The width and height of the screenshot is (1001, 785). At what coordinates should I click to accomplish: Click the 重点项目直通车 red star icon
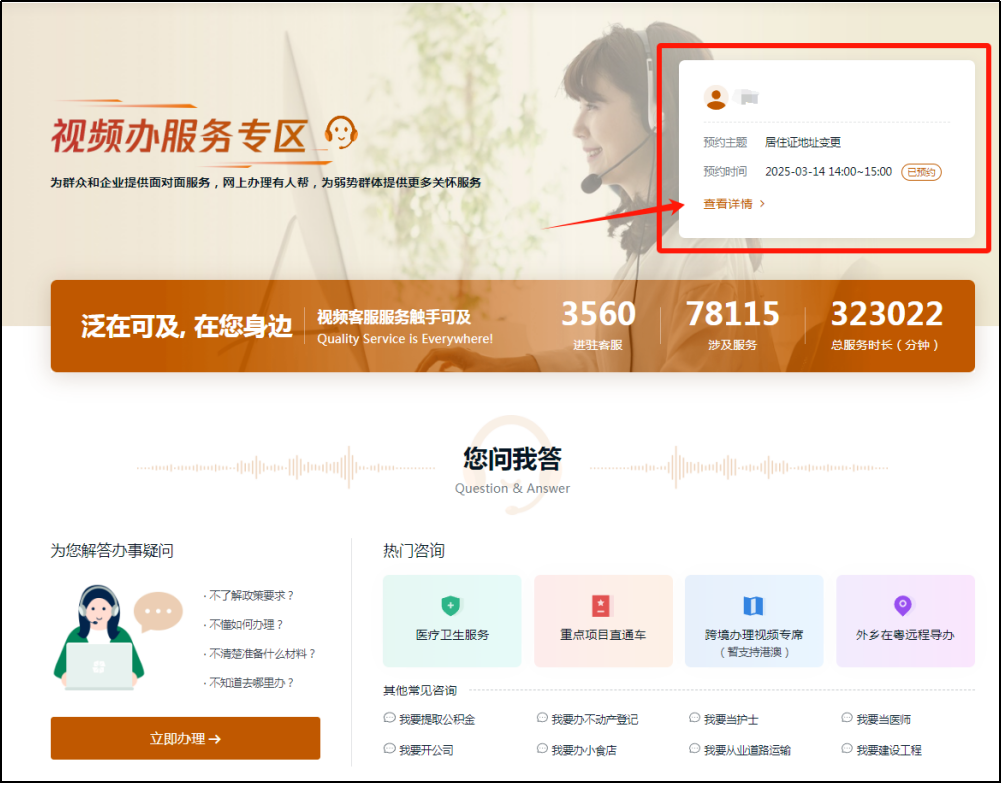click(x=603, y=602)
